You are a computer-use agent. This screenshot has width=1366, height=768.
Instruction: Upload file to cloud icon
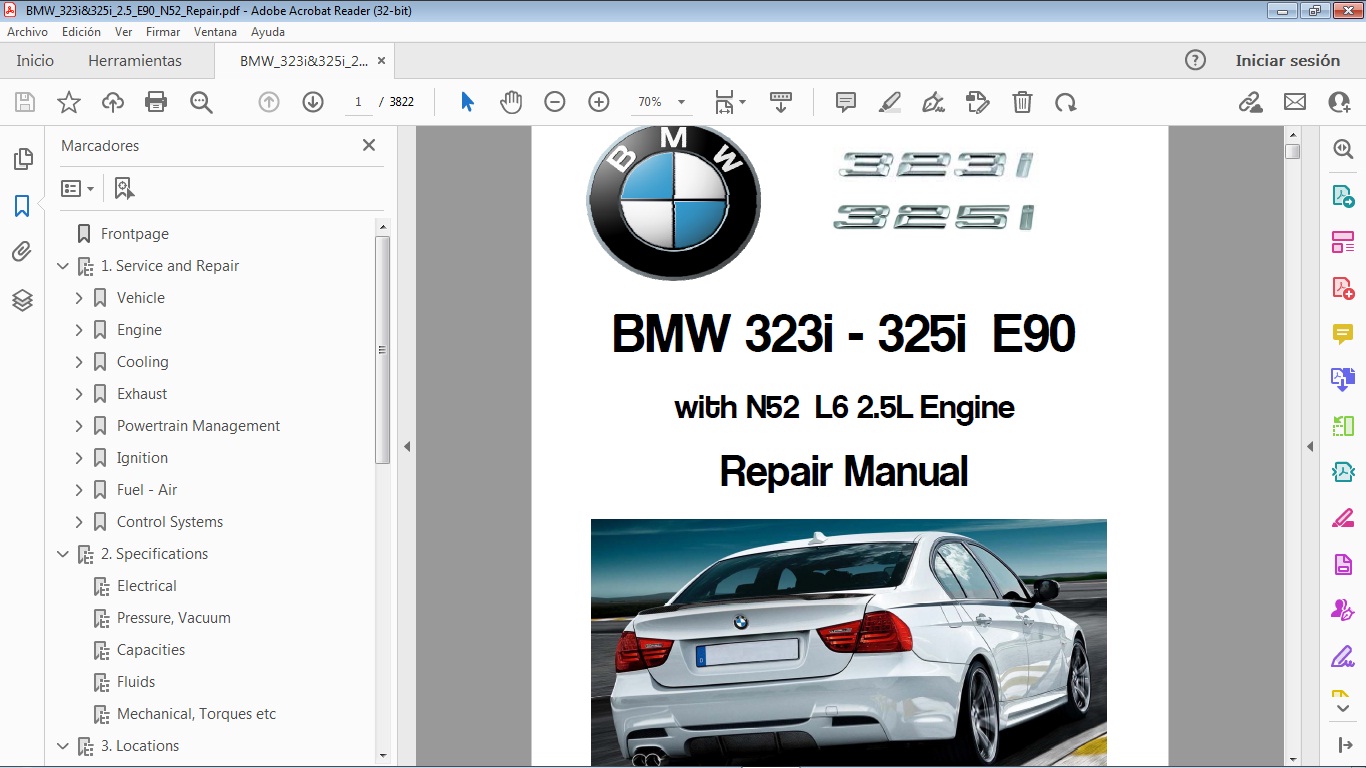[x=113, y=102]
